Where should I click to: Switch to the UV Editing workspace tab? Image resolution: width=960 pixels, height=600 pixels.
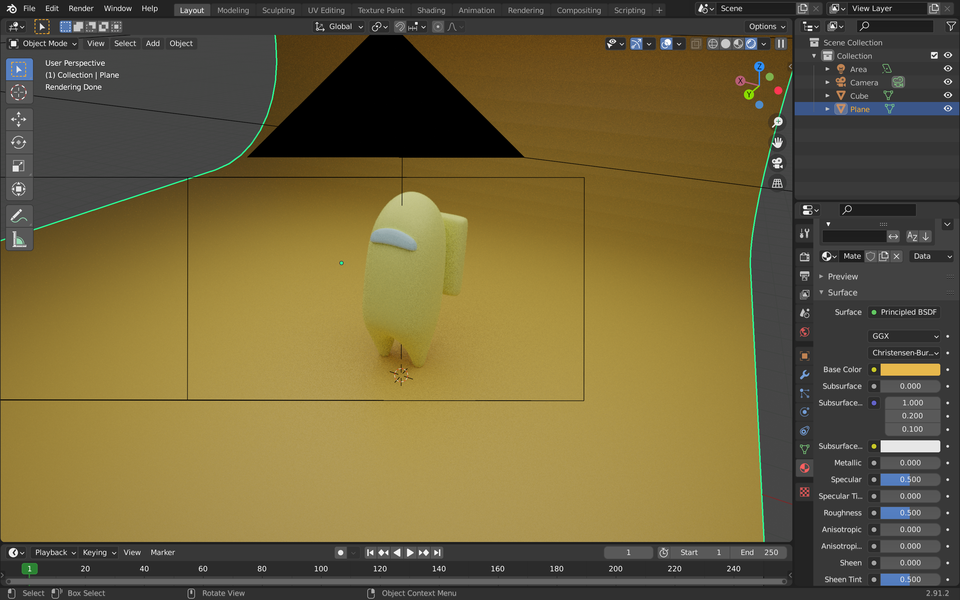326,10
